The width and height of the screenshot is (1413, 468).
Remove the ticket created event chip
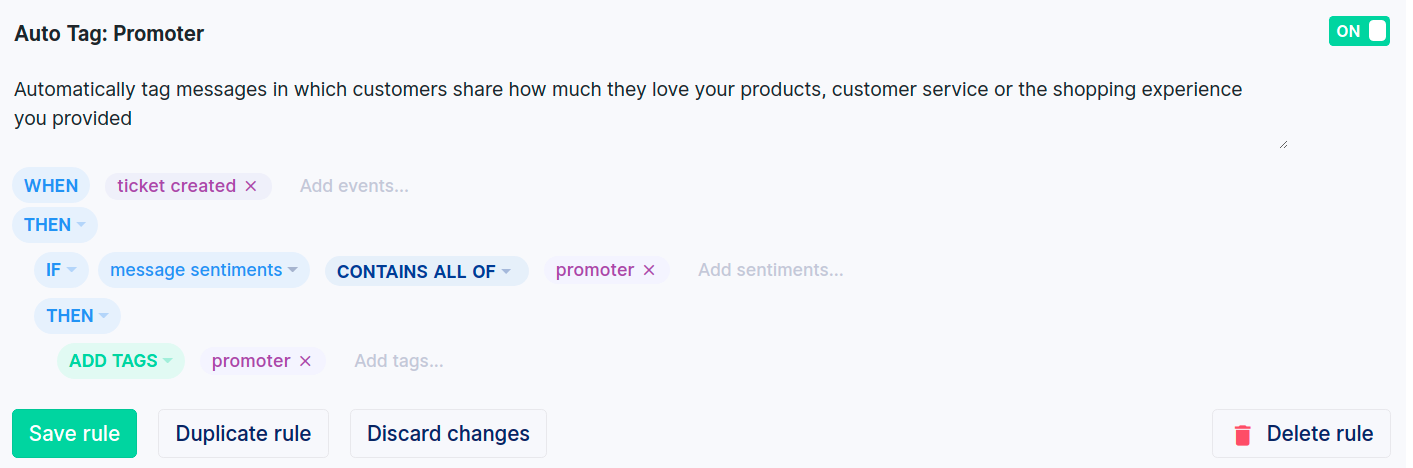[251, 186]
